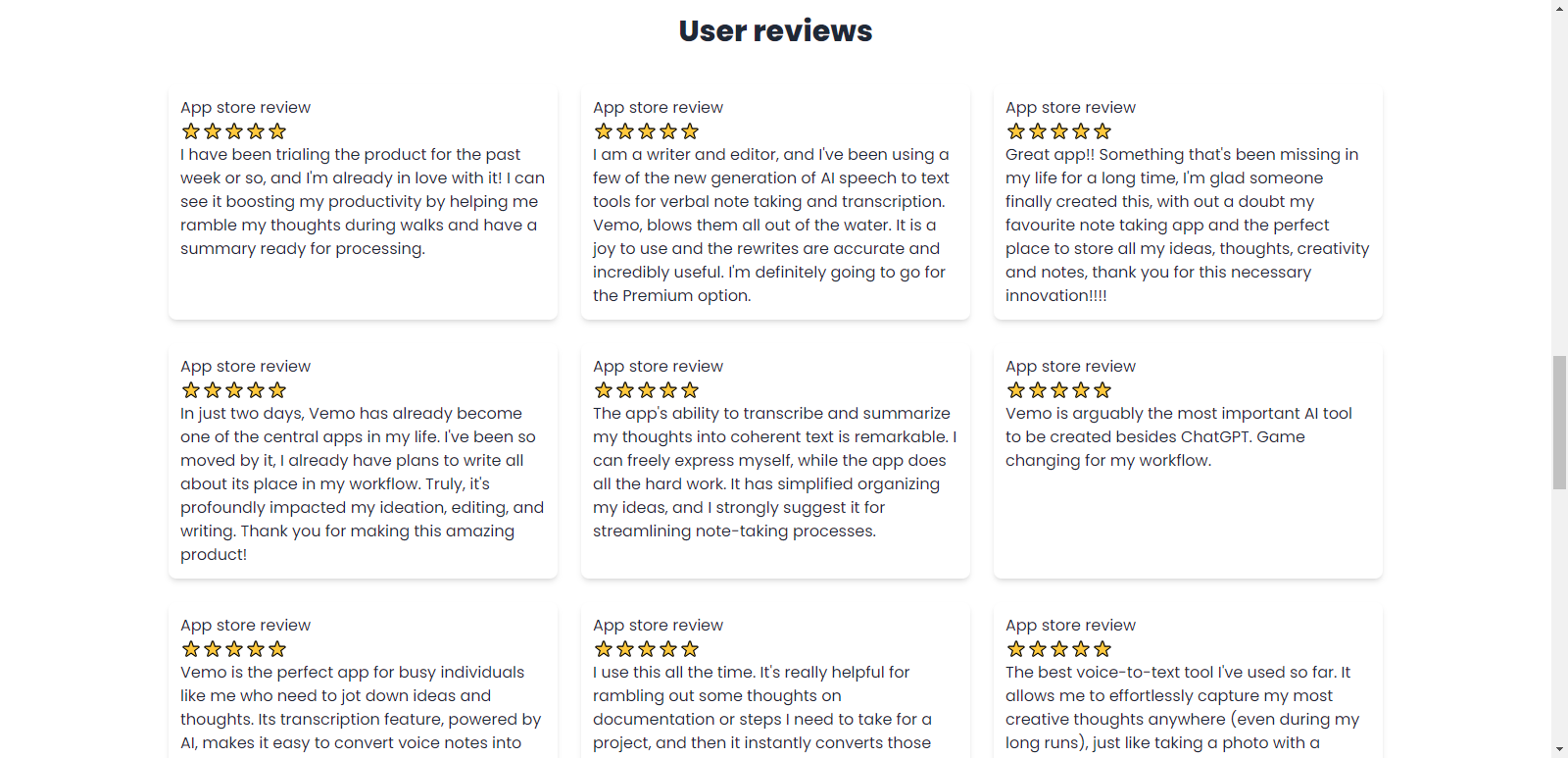Click third star in 'Great app!!' review
1568x758 pixels.
click(1059, 131)
